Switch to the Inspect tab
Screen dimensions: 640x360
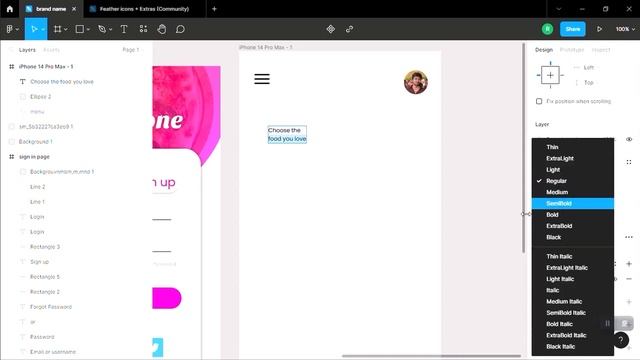pos(601,50)
